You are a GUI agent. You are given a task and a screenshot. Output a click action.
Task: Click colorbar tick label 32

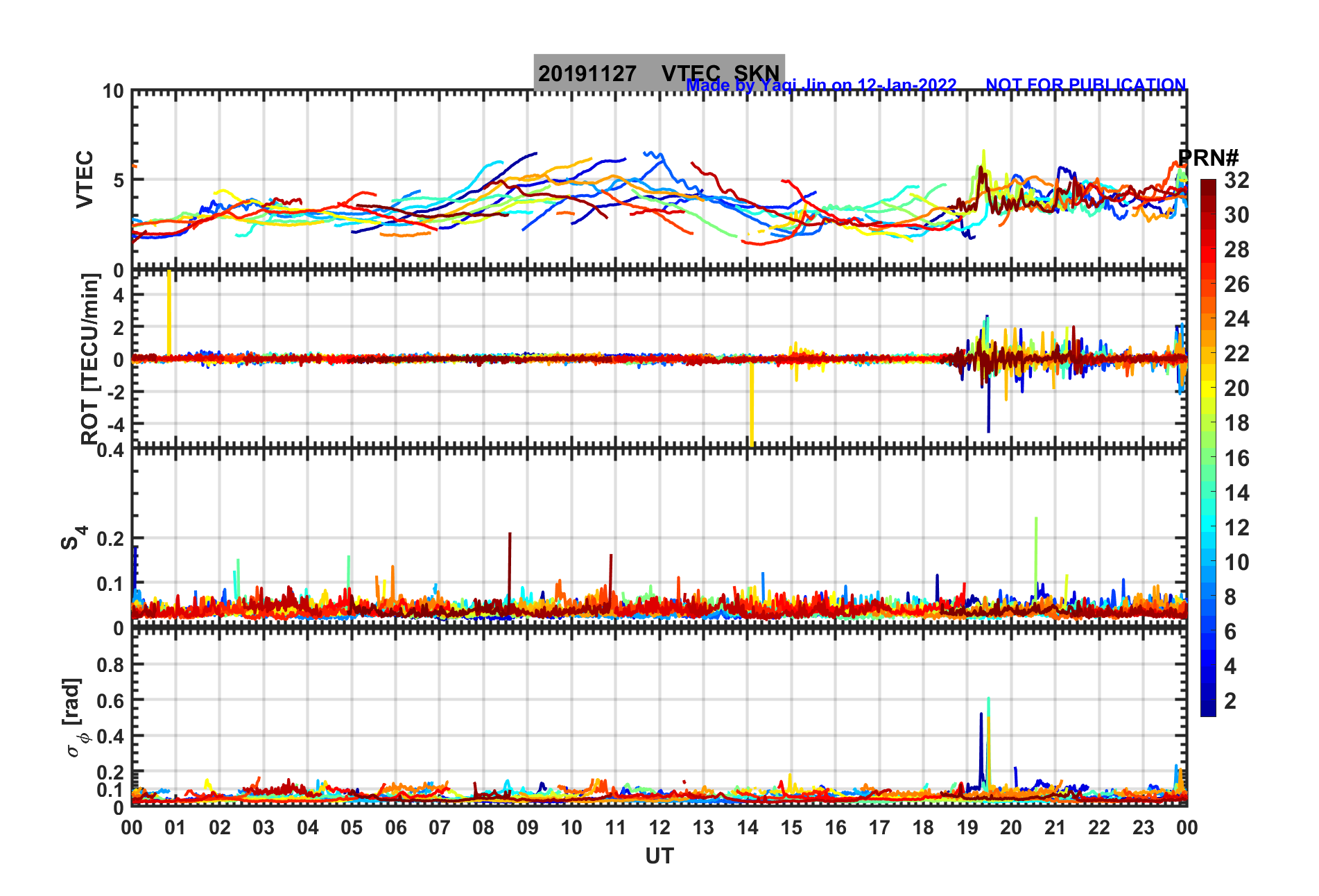tap(1236, 180)
